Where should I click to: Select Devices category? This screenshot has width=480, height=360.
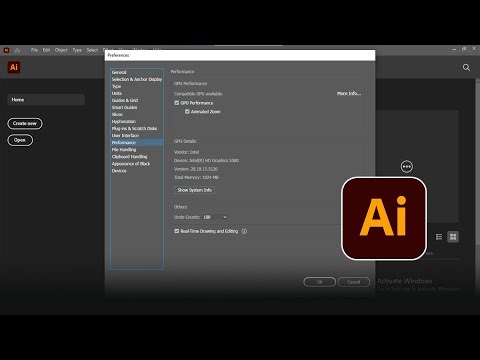click(x=137, y=171)
